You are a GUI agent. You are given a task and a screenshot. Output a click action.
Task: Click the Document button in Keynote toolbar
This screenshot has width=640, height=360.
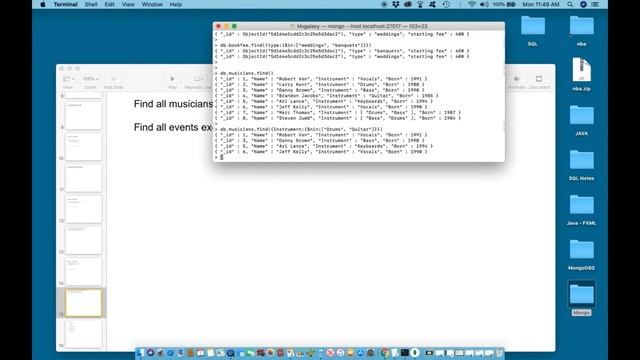[539, 81]
